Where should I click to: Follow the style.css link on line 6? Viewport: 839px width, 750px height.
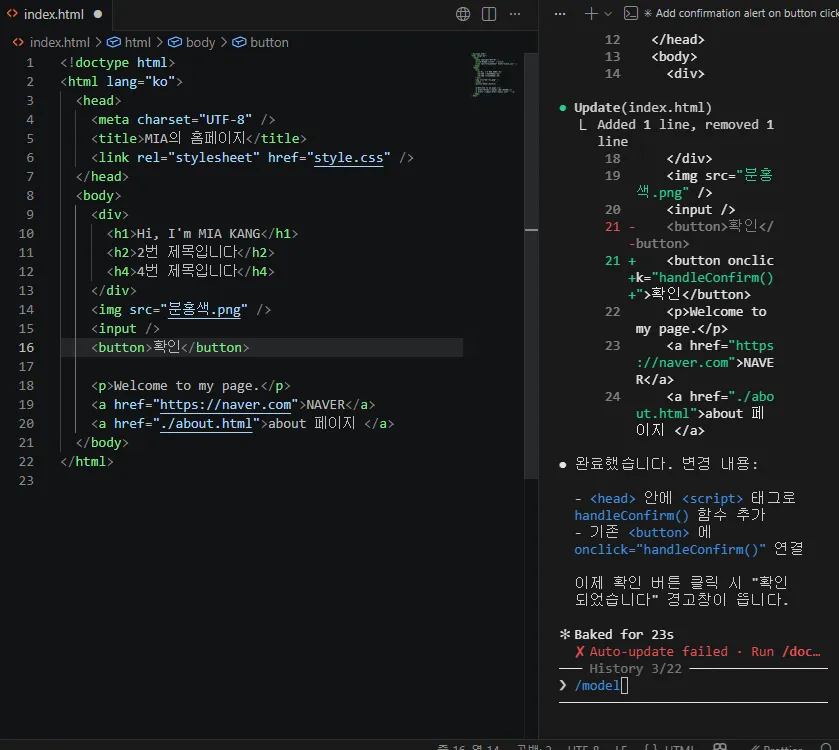pyautogui.click(x=348, y=158)
